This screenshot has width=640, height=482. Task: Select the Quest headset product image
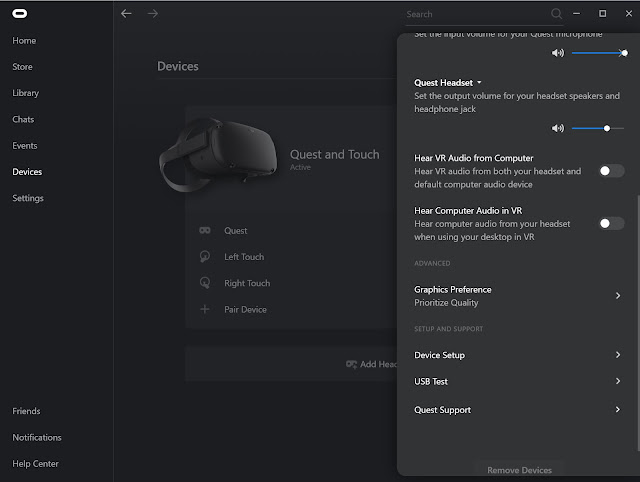pos(218,154)
